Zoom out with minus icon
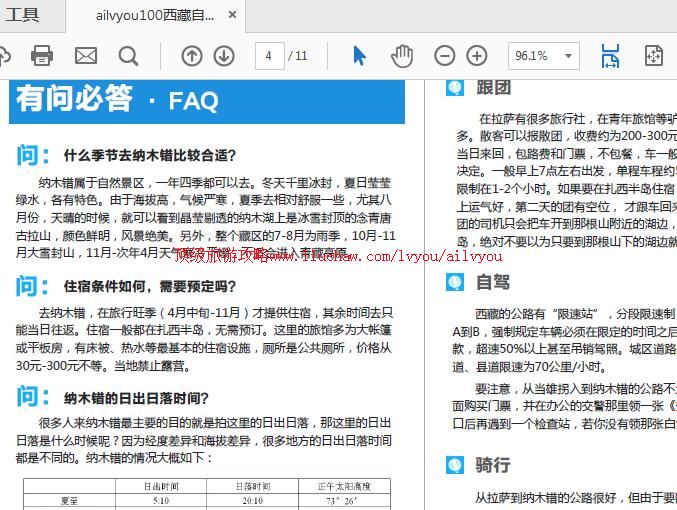This screenshot has width=677, height=510. (x=445, y=56)
